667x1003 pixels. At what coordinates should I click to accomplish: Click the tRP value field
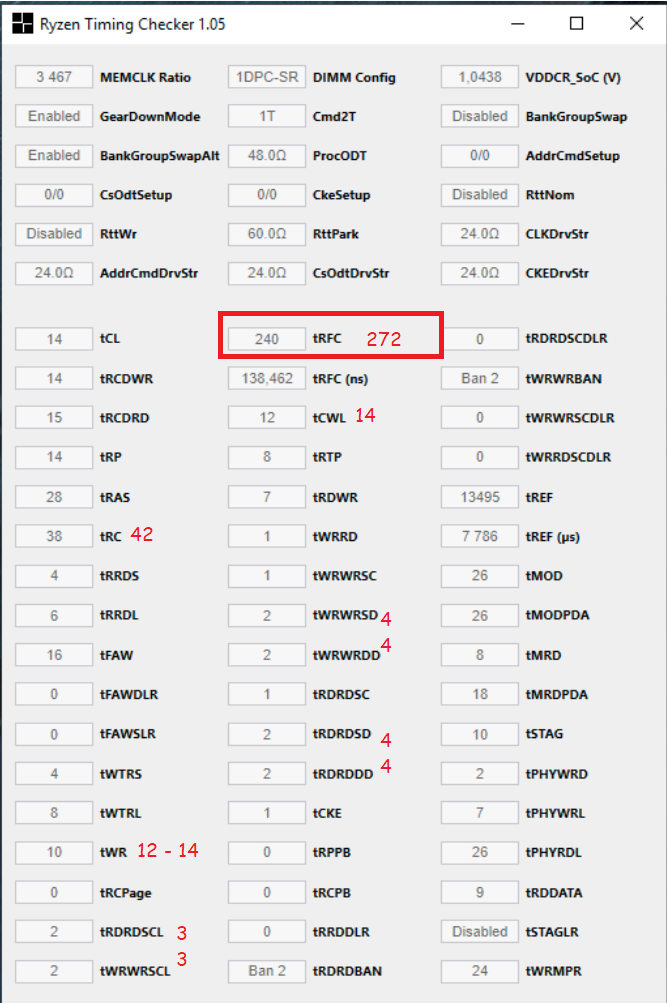click(x=54, y=457)
